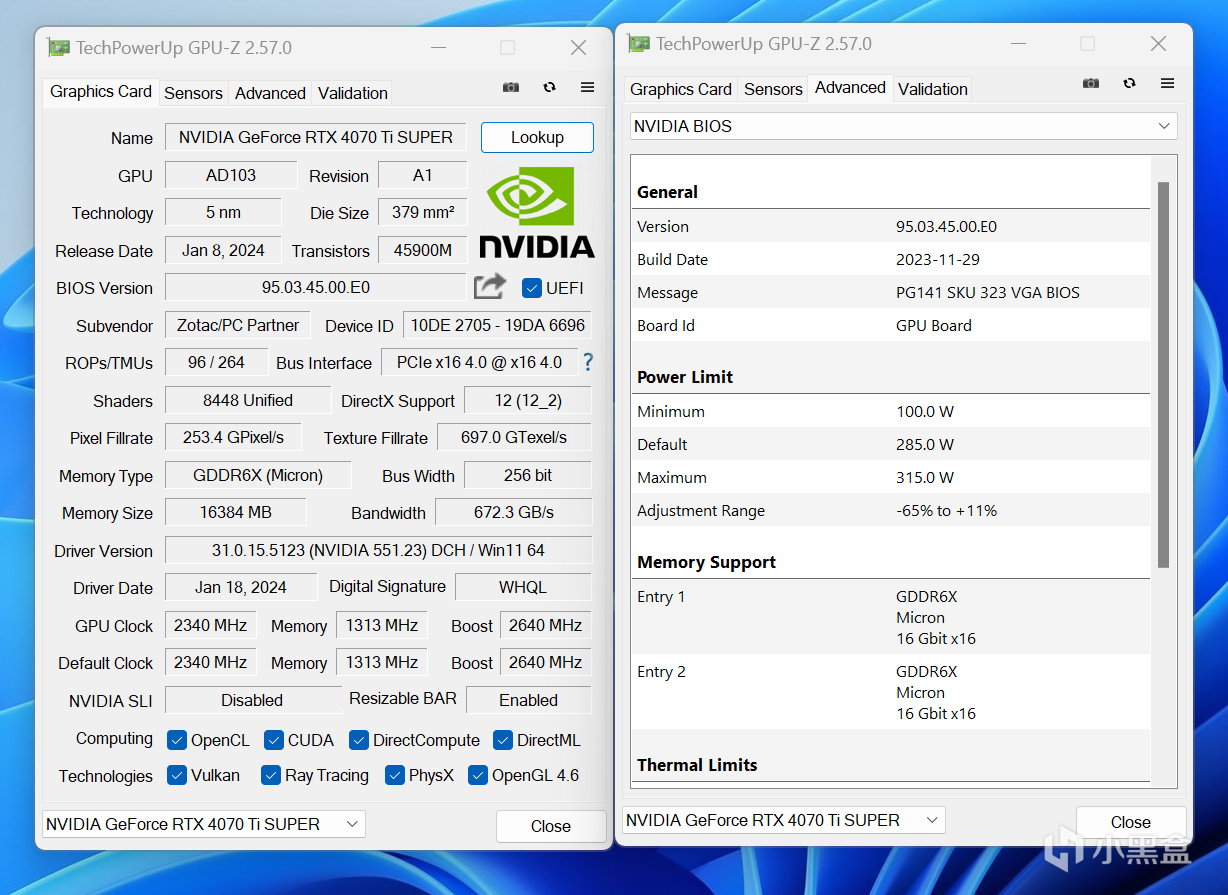1228x895 pixels.
Task: Click the Resizable BAR Enabled field
Action: 529,700
